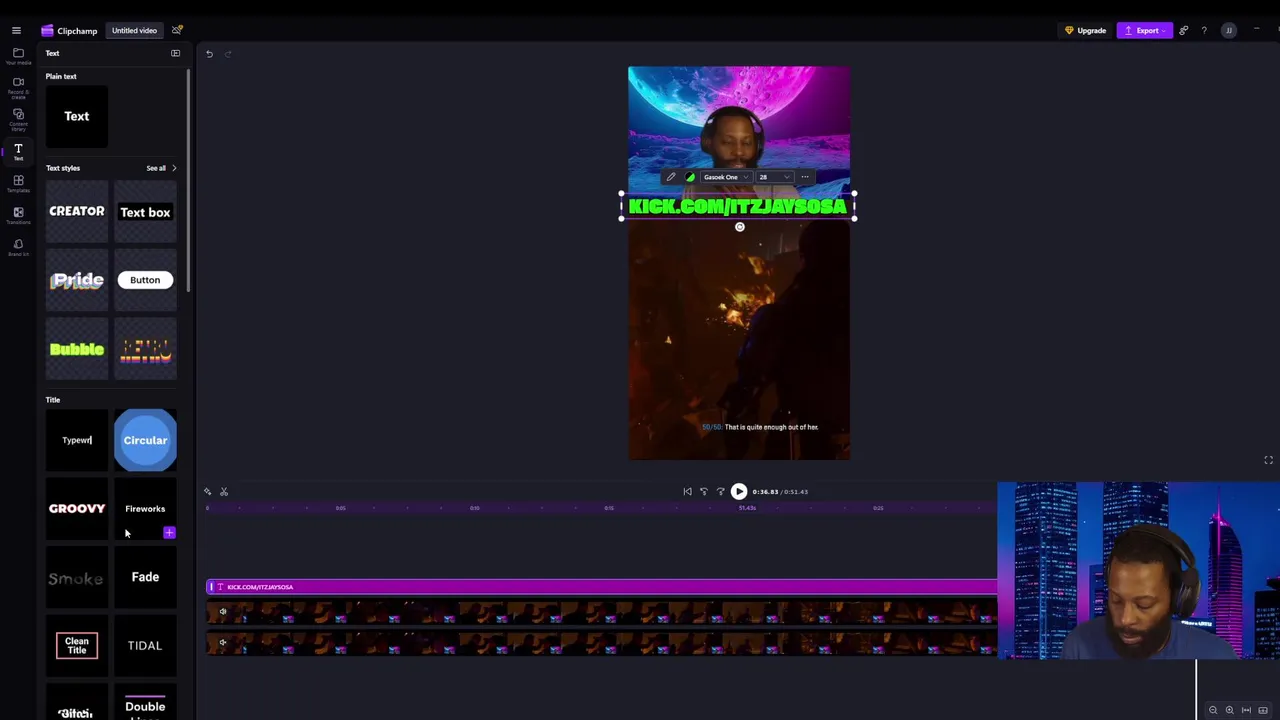This screenshot has width=1280, height=720.
Task: Open the font size 28 dropdown
Action: pos(773,177)
